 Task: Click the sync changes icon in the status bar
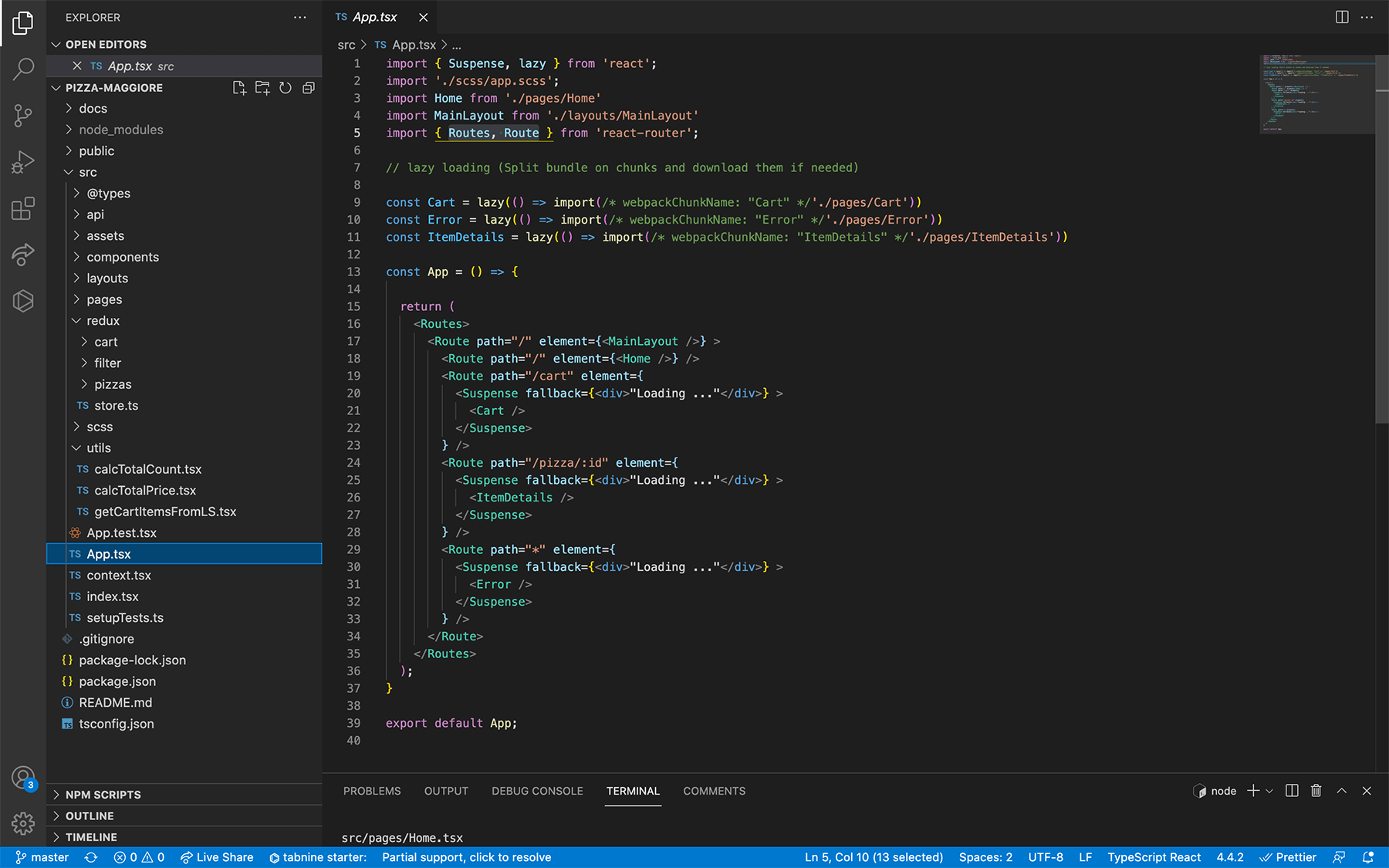point(91,857)
